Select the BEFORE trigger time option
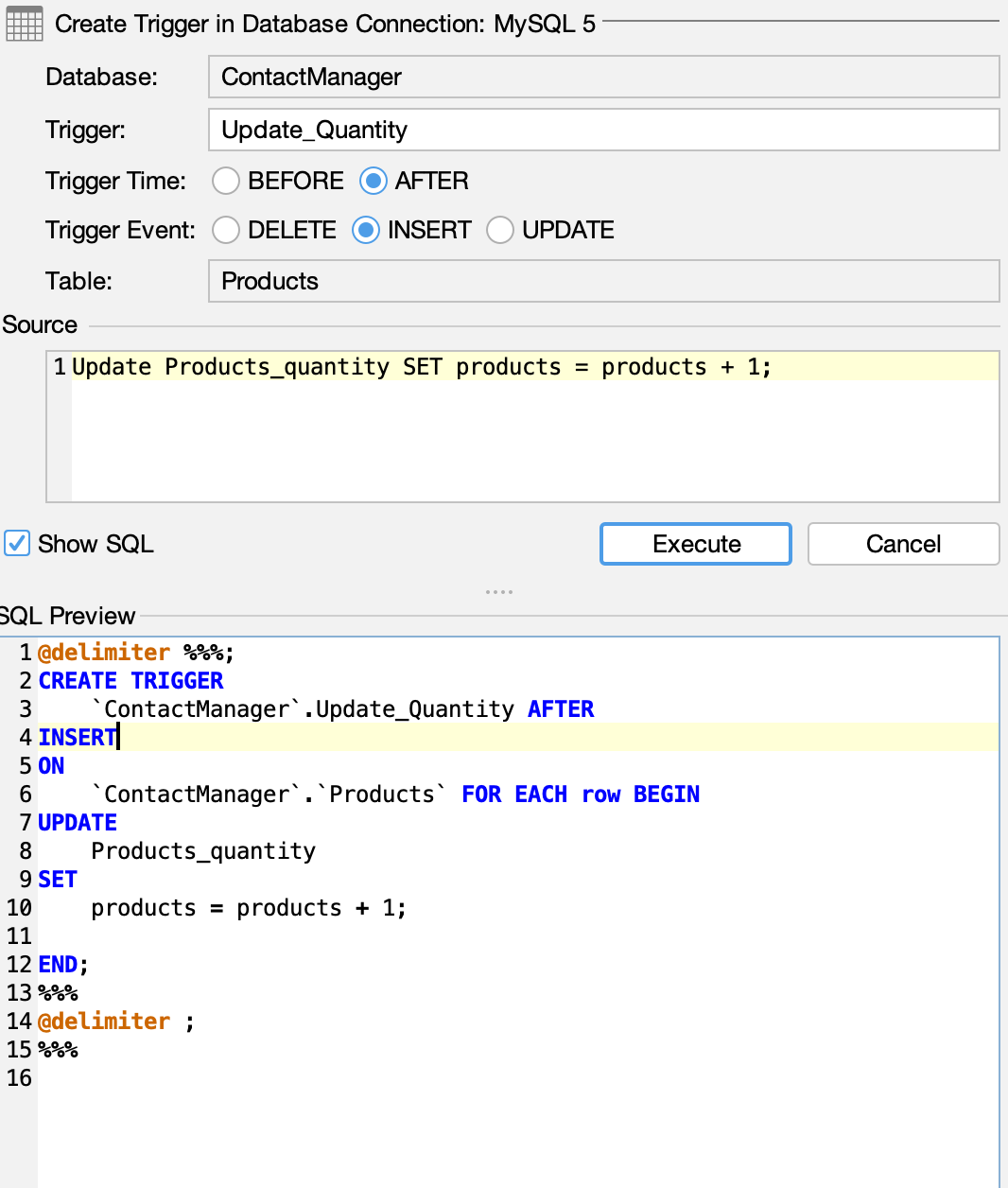 click(x=226, y=181)
